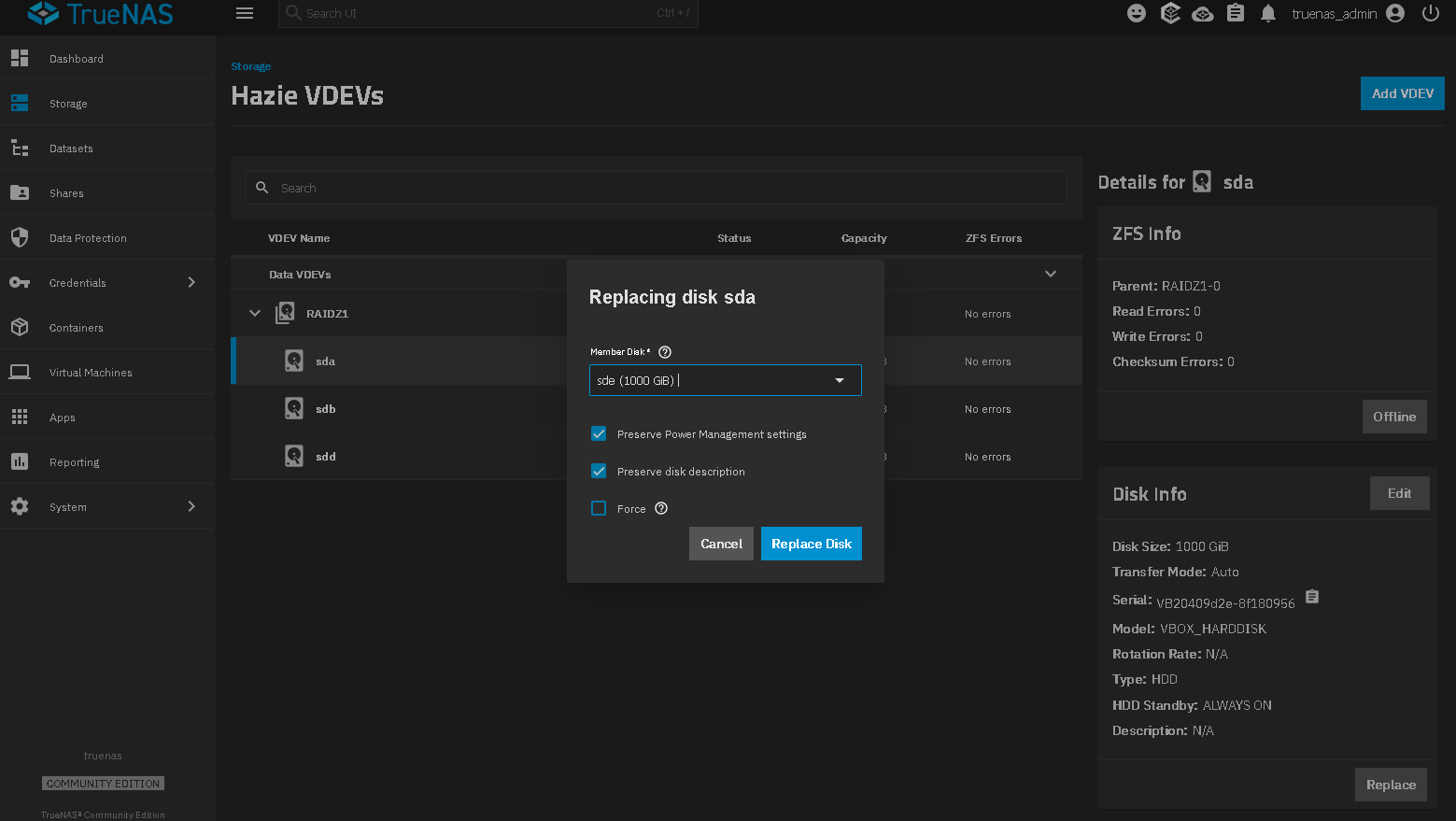Follow the Storage breadcrumb link
This screenshot has width=1456, height=821.
pyautogui.click(x=251, y=66)
